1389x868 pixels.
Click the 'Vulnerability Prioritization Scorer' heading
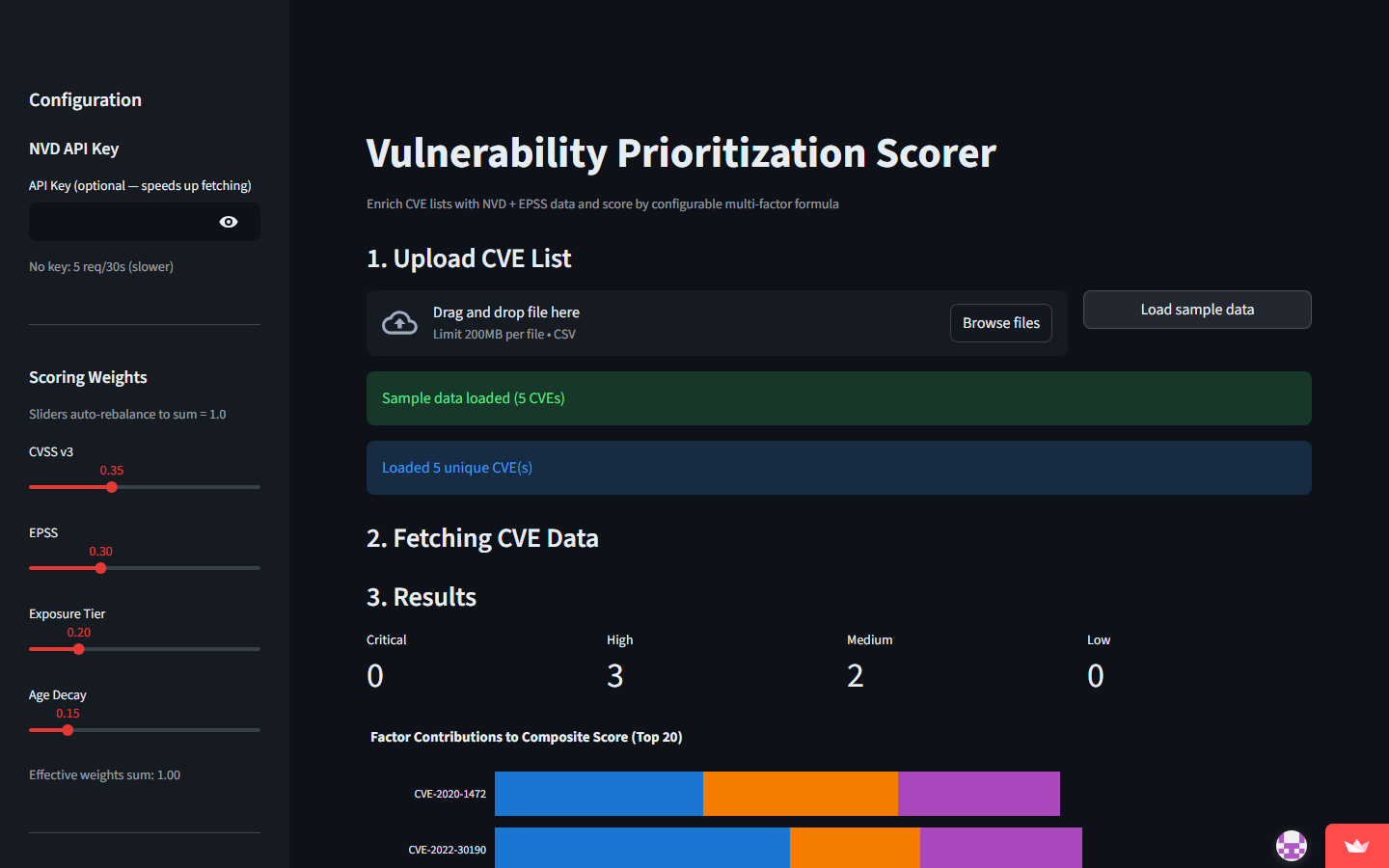click(x=680, y=152)
